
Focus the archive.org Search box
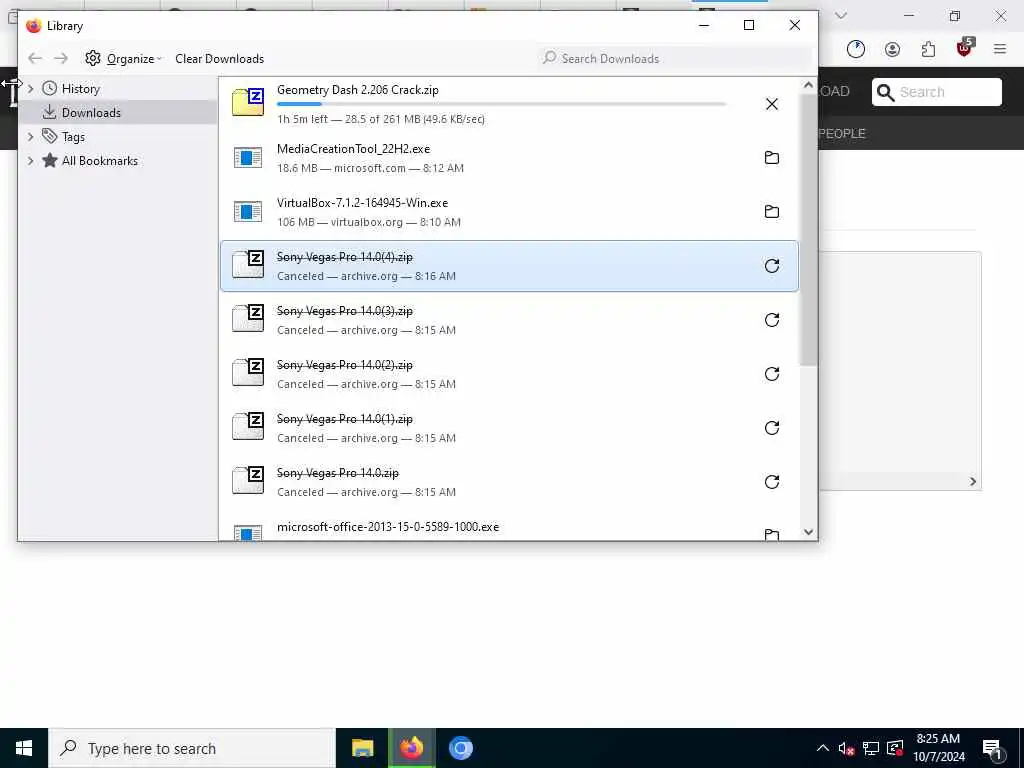(x=936, y=92)
